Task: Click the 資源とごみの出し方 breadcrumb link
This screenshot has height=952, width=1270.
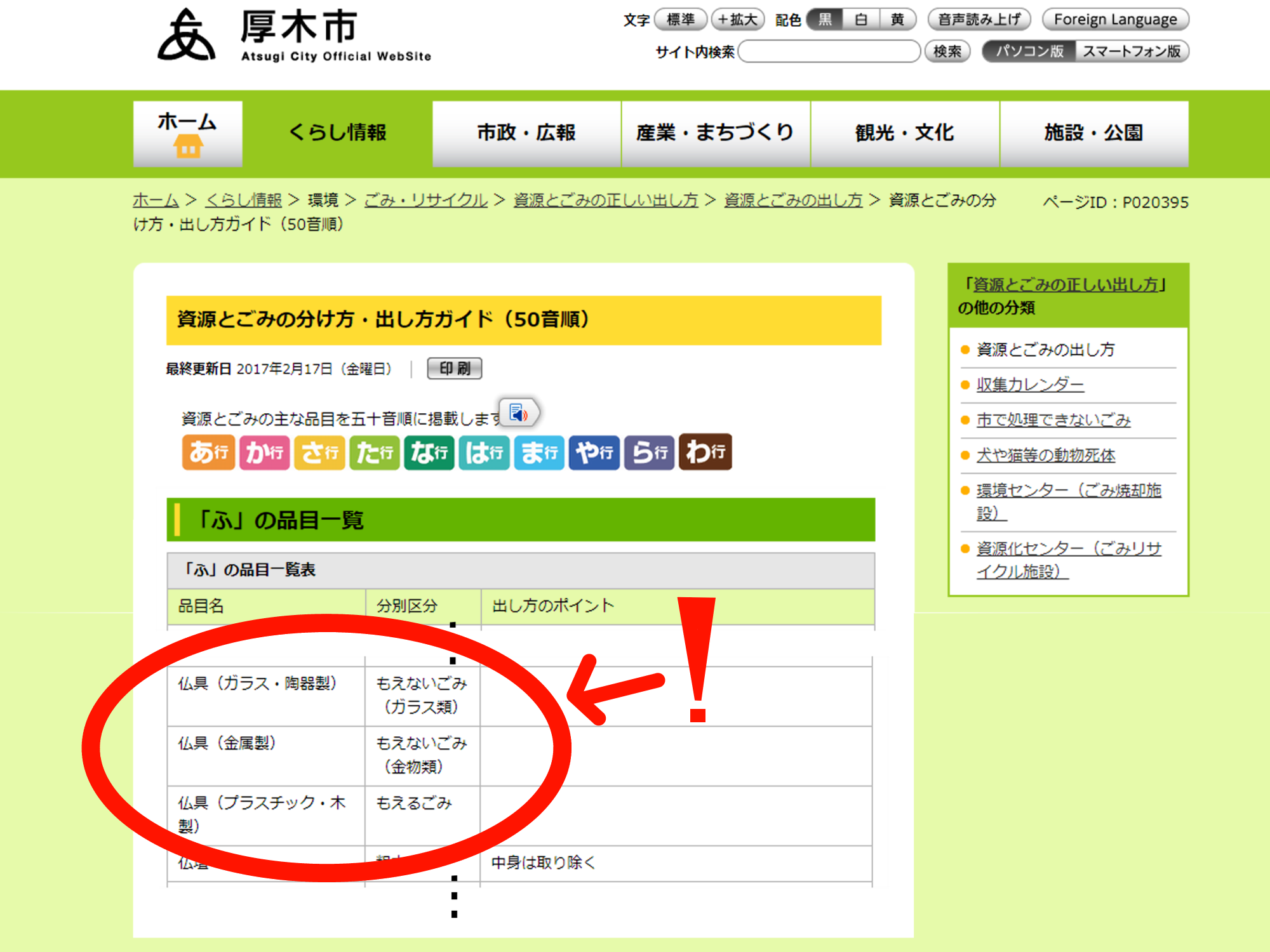Action: [x=793, y=201]
